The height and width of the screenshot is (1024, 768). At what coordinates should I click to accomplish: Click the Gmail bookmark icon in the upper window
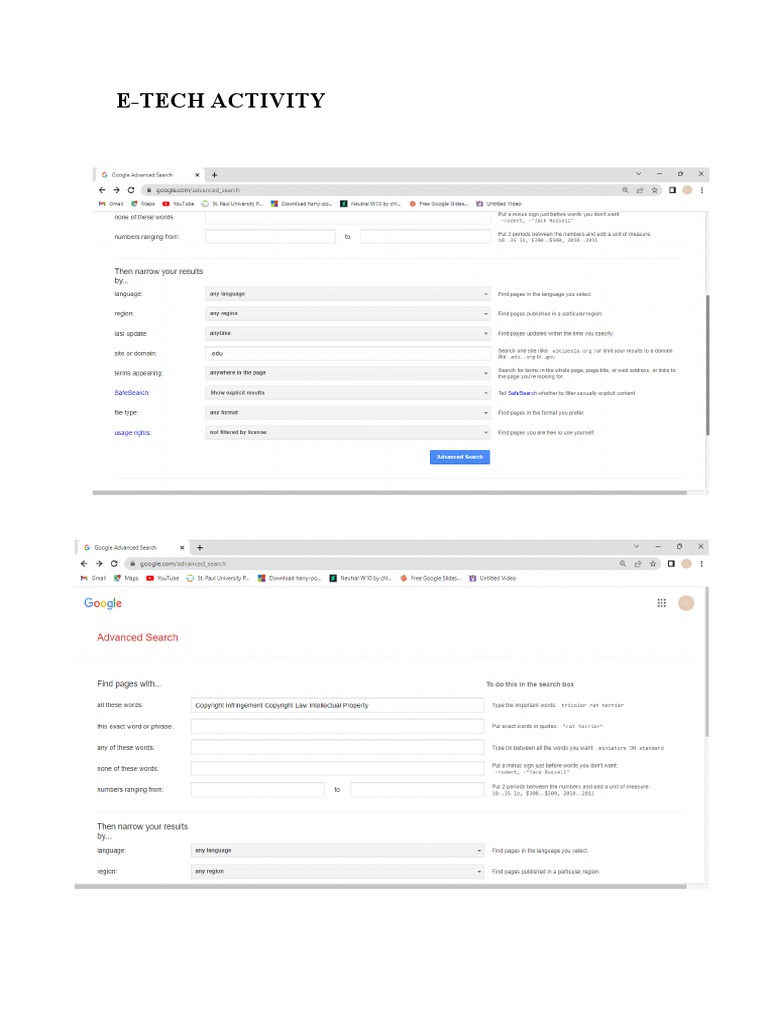[102, 203]
